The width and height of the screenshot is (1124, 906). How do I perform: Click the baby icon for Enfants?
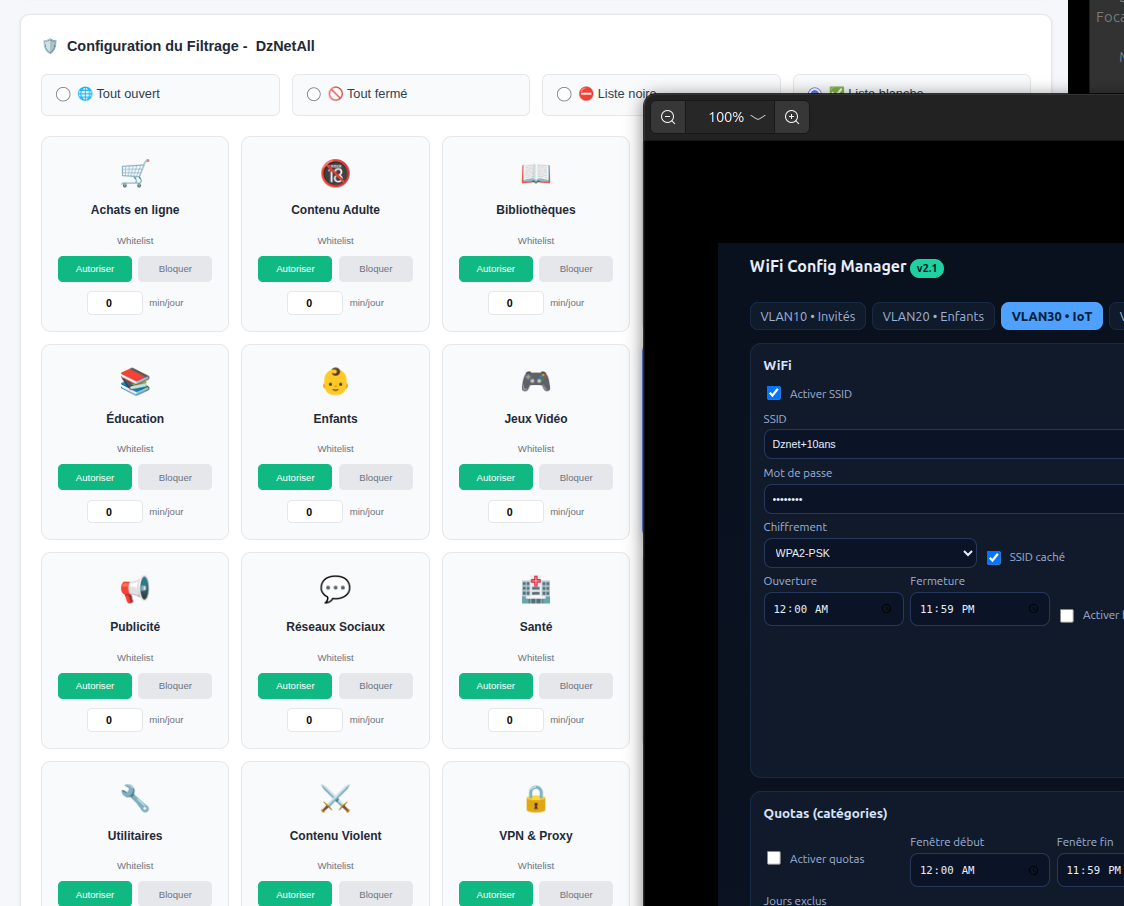(335, 382)
